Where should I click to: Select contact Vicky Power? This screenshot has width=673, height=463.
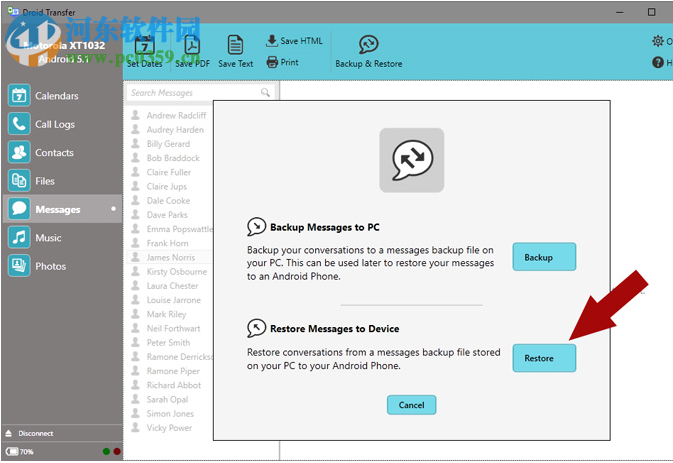tap(169, 428)
